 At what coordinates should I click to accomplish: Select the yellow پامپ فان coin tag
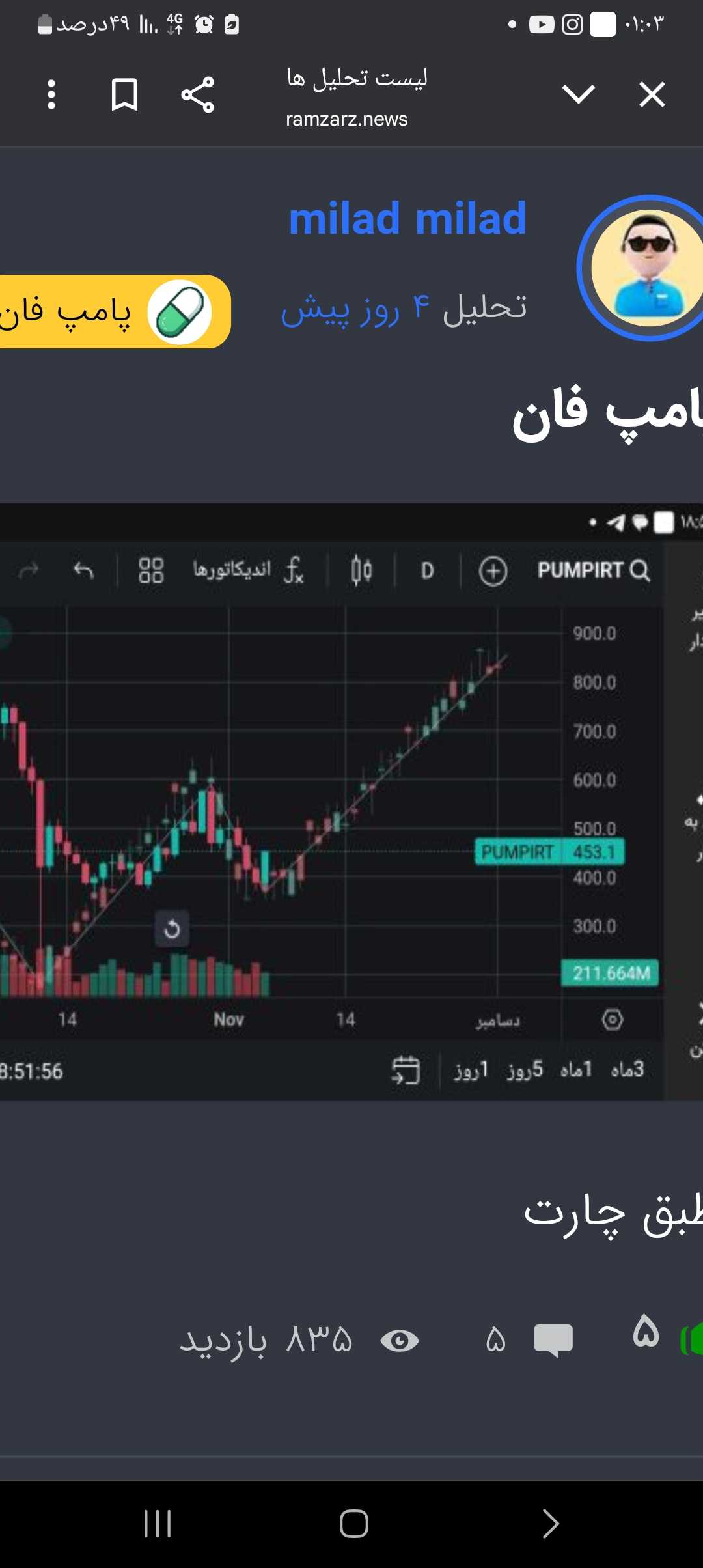(x=111, y=312)
